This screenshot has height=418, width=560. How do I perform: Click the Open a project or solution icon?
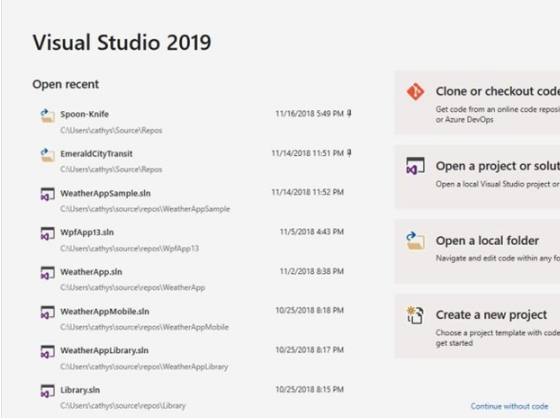click(x=415, y=166)
